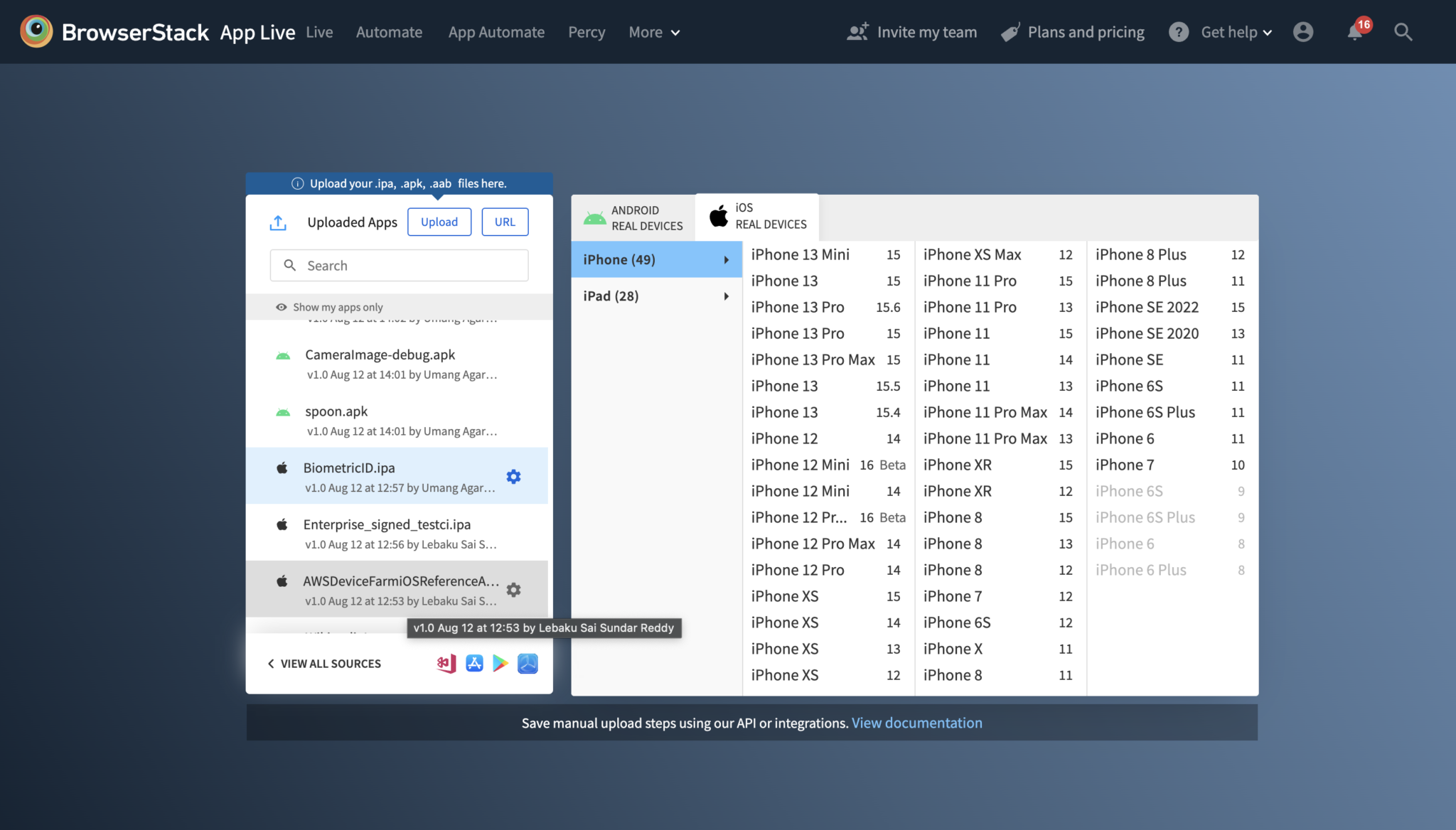Expand the More navigation dropdown
The width and height of the screenshot is (1456, 830).
tap(654, 32)
